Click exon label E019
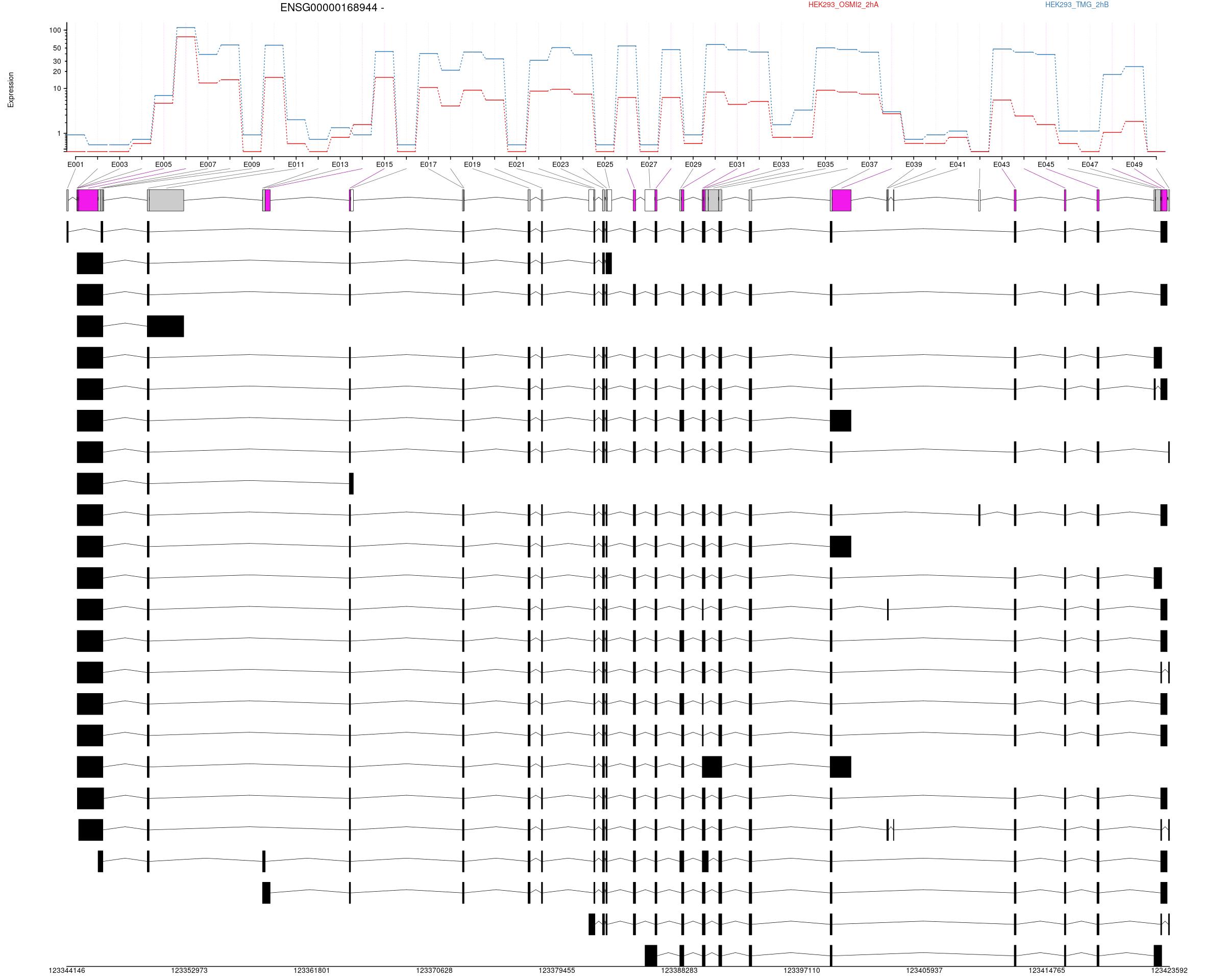The width and height of the screenshot is (1225, 980). tap(472, 165)
